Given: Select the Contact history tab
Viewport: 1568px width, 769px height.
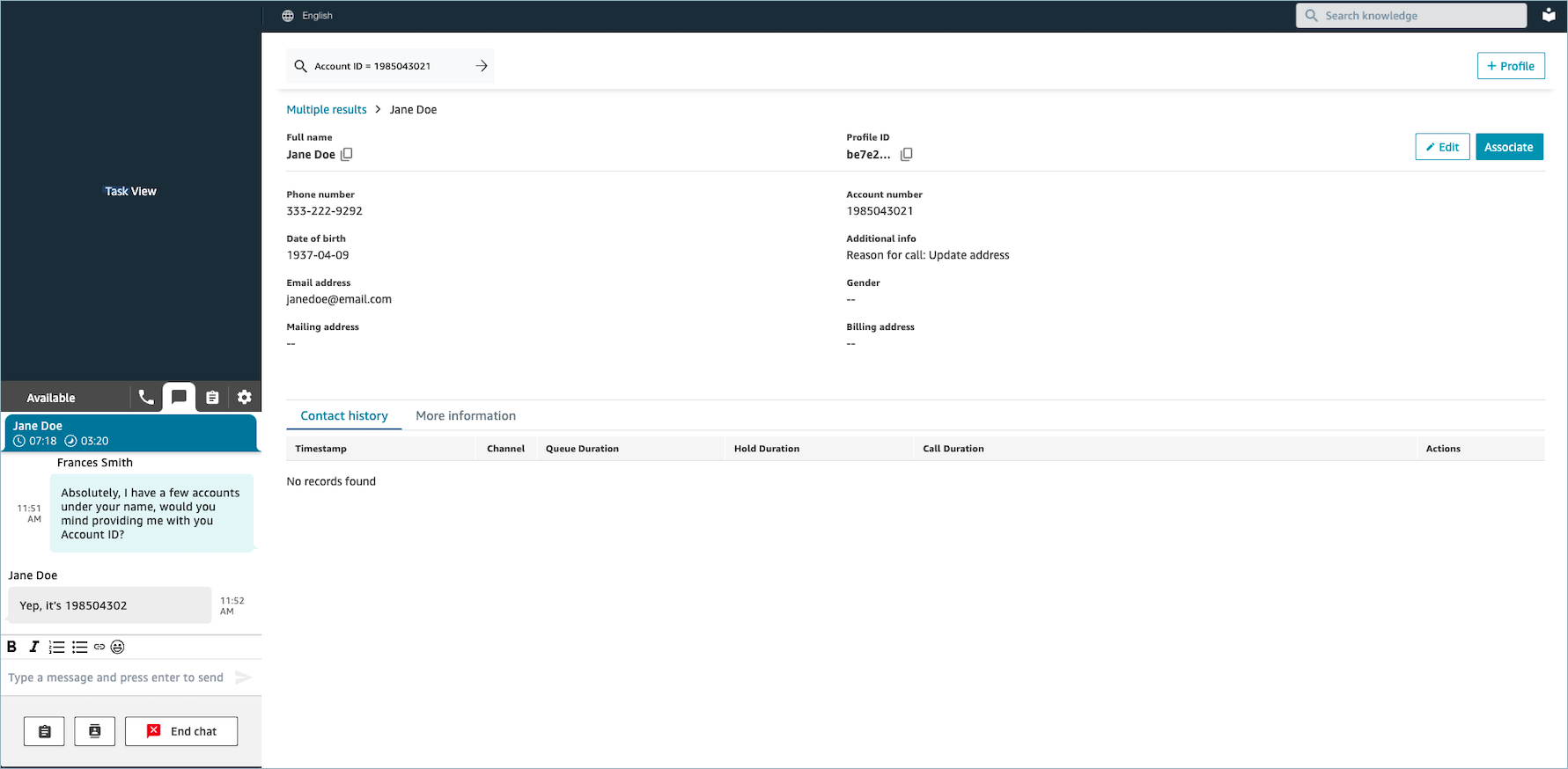Looking at the screenshot, I should (x=344, y=416).
